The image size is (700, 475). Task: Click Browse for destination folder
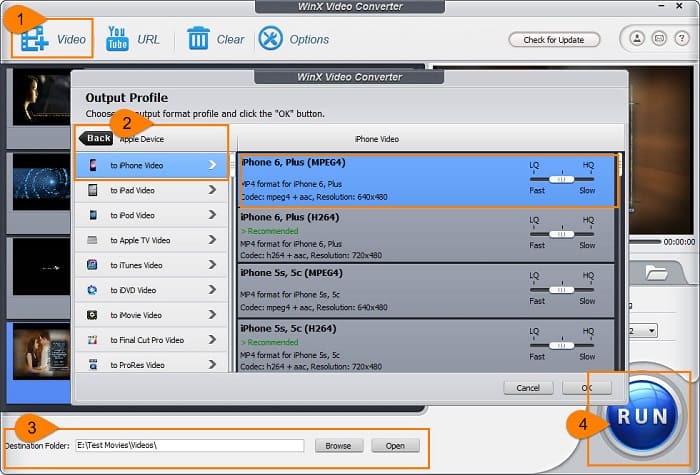click(x=339, y=446)
